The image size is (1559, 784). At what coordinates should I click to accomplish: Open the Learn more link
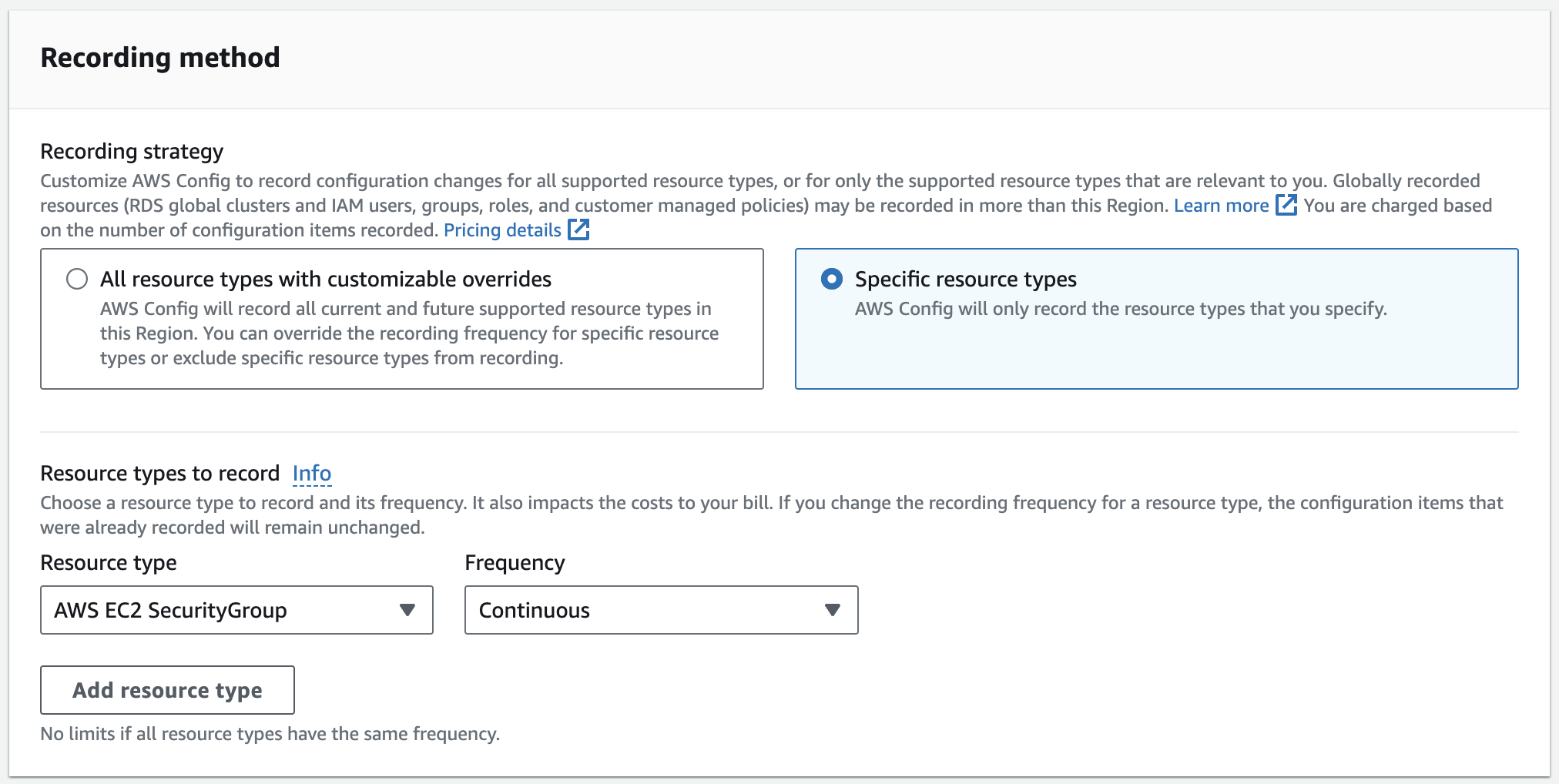pyautogui.click(x=1221, y=206)
